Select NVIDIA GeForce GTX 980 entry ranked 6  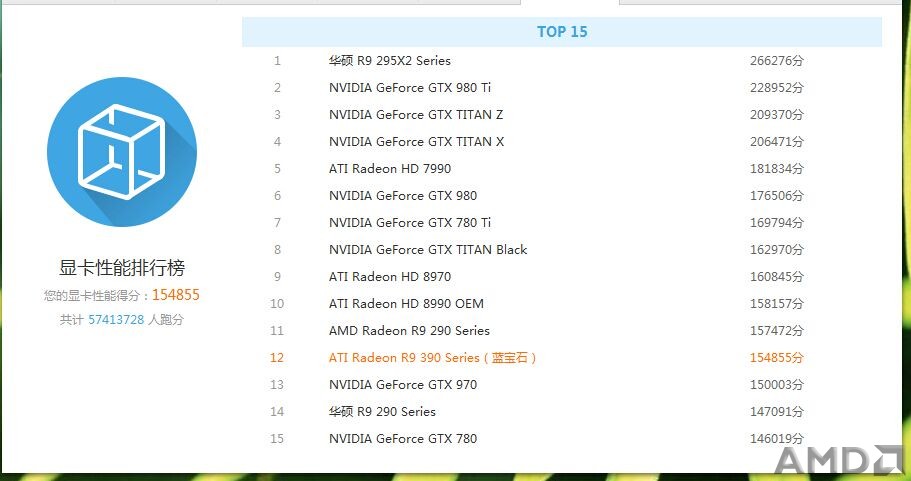point(562,196)
